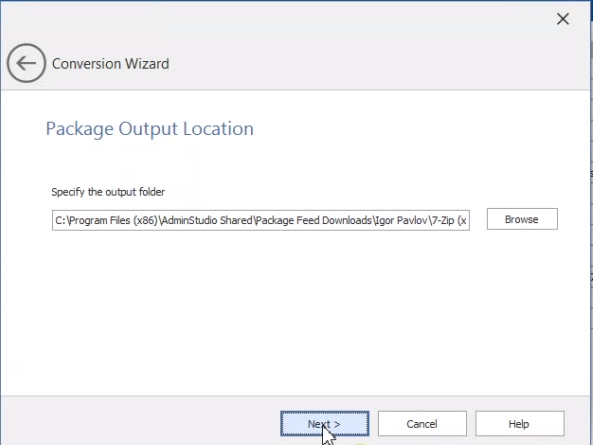Image resolution: width=593 pixels, height=445 pixels.
Task: Click the word 'Package' in the heading
Action: pos(79,129)
